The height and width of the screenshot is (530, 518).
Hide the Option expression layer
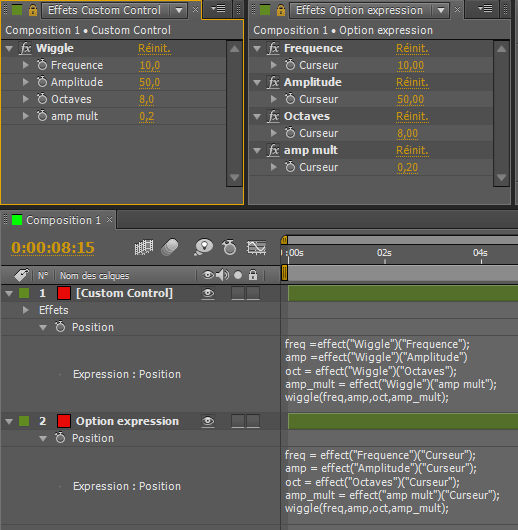pos(208,421)
